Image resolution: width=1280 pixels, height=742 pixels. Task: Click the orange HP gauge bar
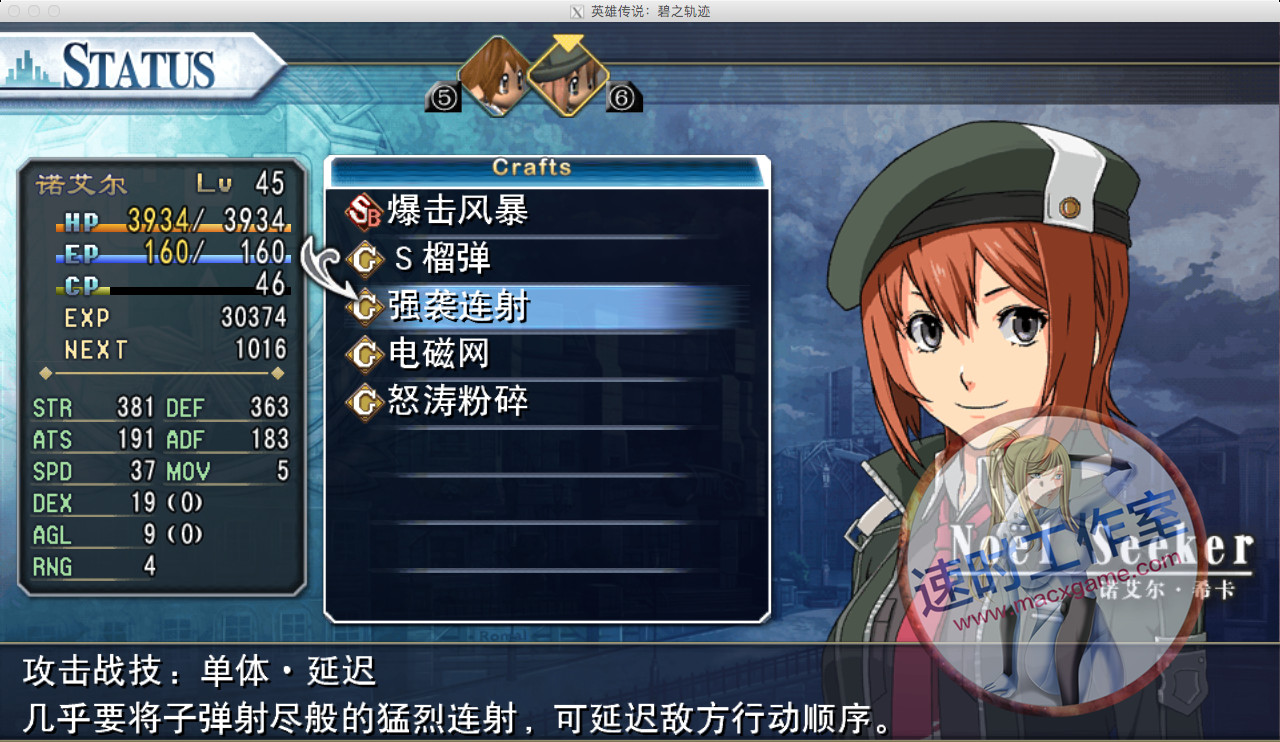[x=173, y=228]
